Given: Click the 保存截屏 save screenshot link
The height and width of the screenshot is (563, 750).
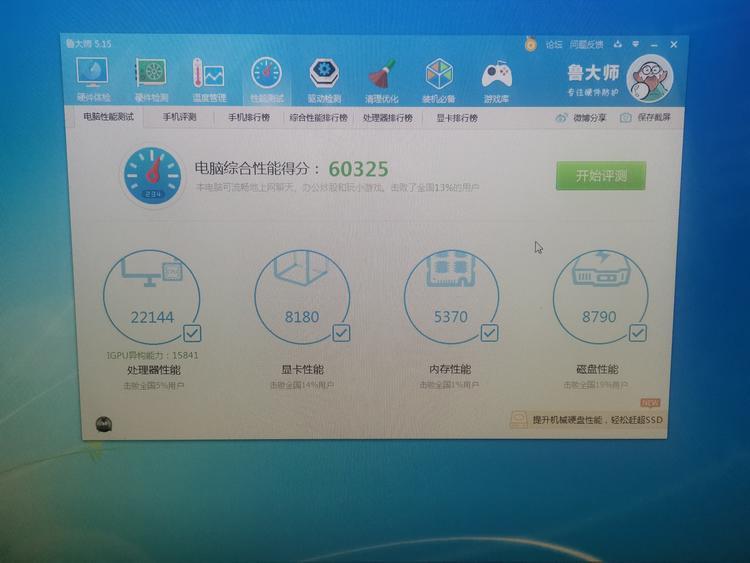Looking at the screenshot, I should (x=645, y=118).
